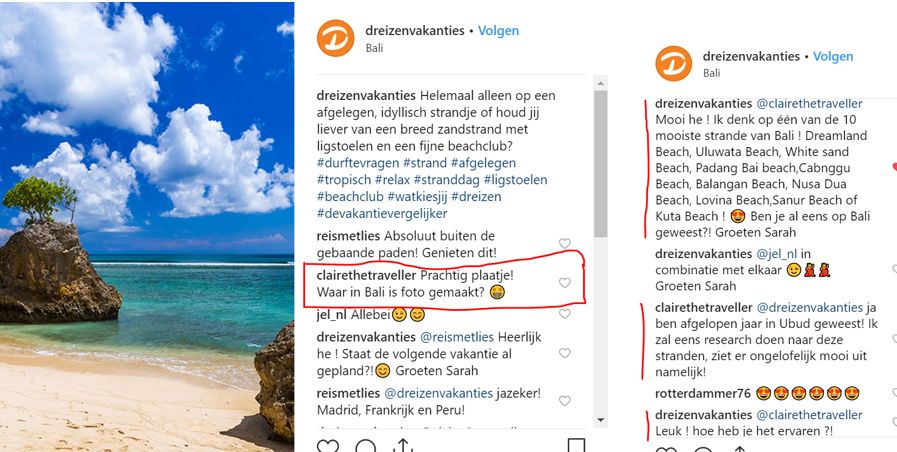Open the Bali location under left header
The height and width of the screenshot is (452, 897).
click(374, 48)
